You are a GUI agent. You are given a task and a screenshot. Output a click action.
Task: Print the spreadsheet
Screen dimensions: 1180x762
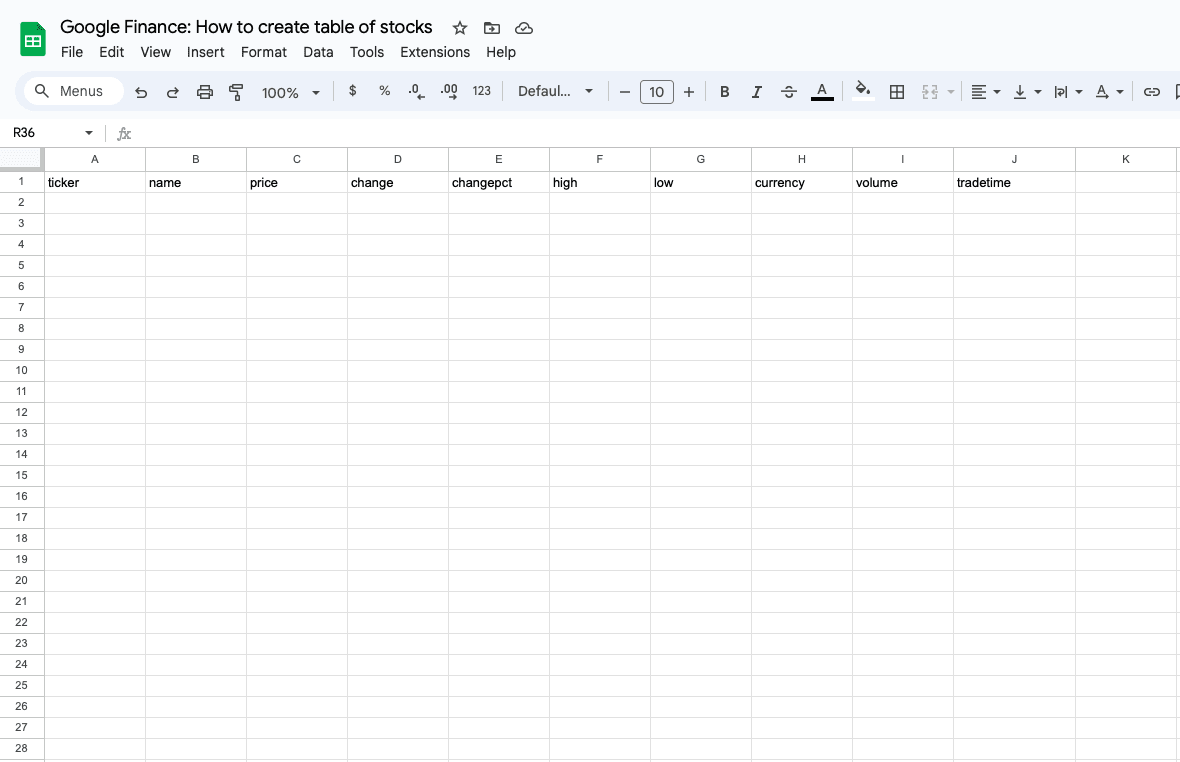(x=204, y=91)
